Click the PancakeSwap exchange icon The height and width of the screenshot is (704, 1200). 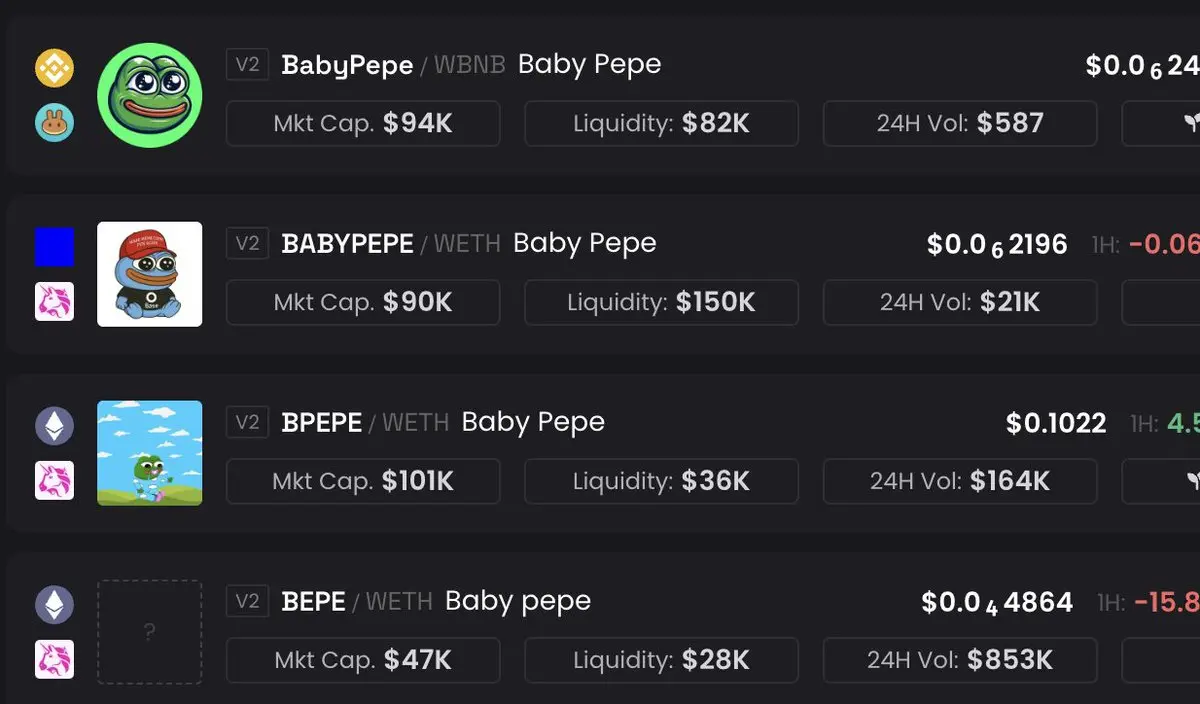[55, 123]
